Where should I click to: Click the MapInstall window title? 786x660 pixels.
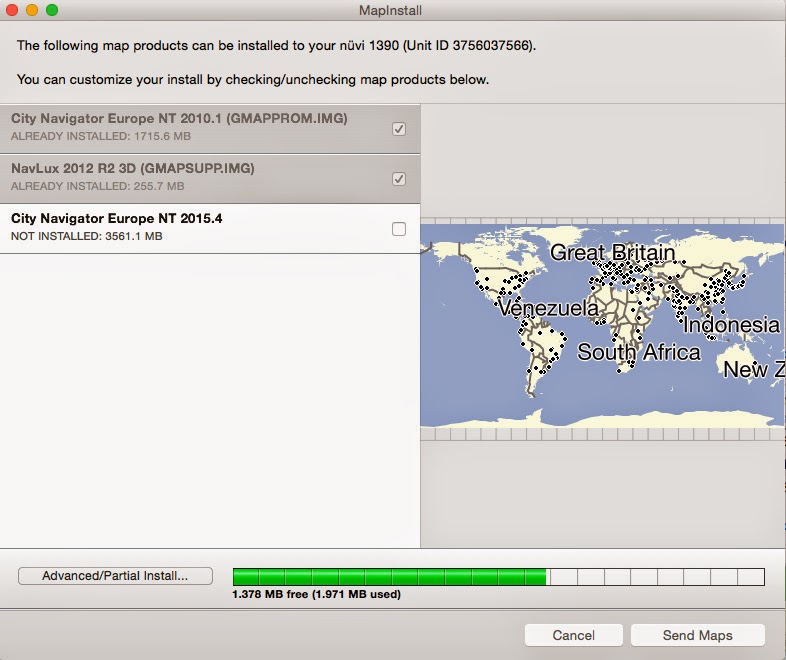coord(390,11)
